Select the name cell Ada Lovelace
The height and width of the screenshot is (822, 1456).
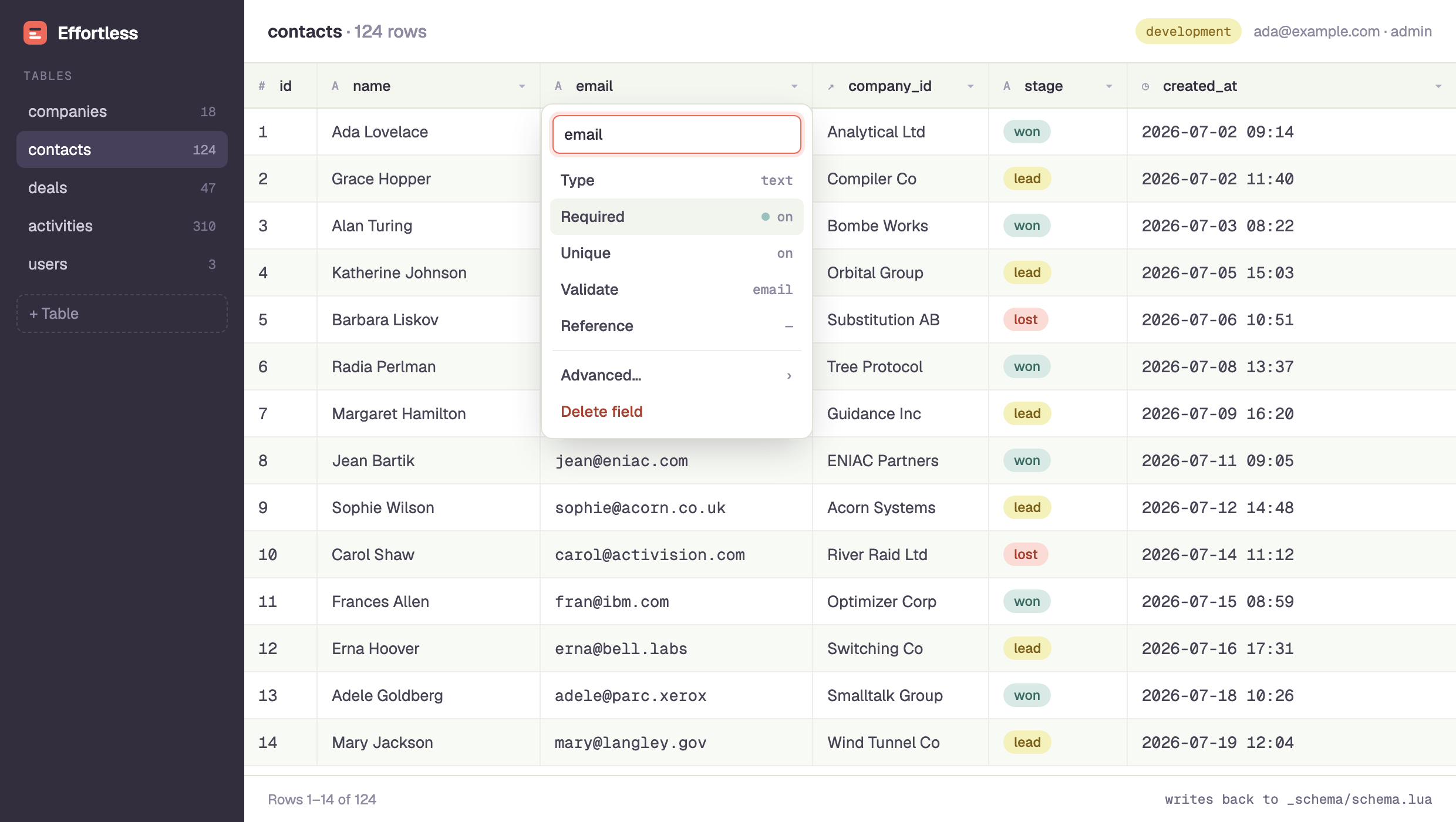[x=429, y=132]
